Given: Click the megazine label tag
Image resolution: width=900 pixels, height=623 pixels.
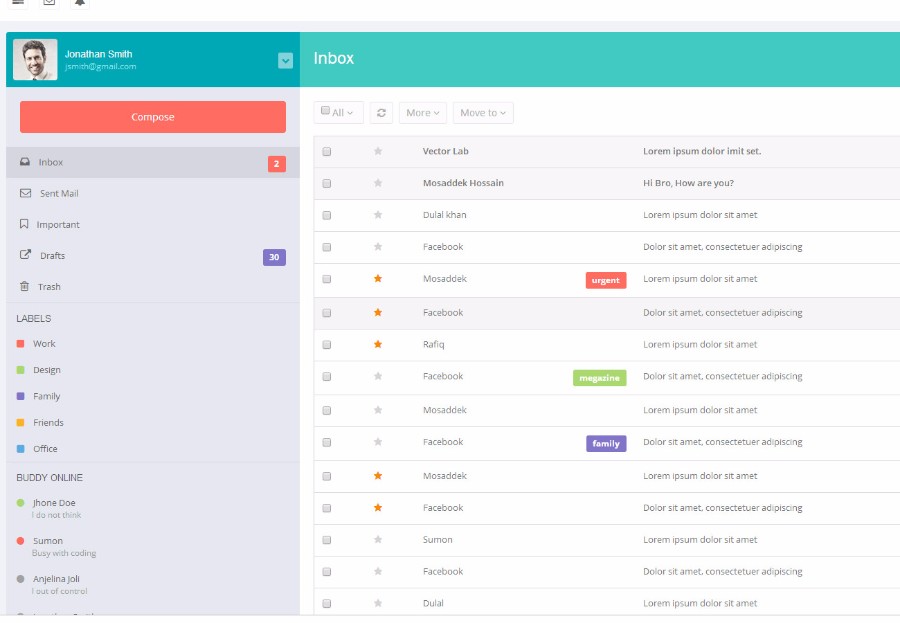Looking at the screenshot, I should [599, 378].
